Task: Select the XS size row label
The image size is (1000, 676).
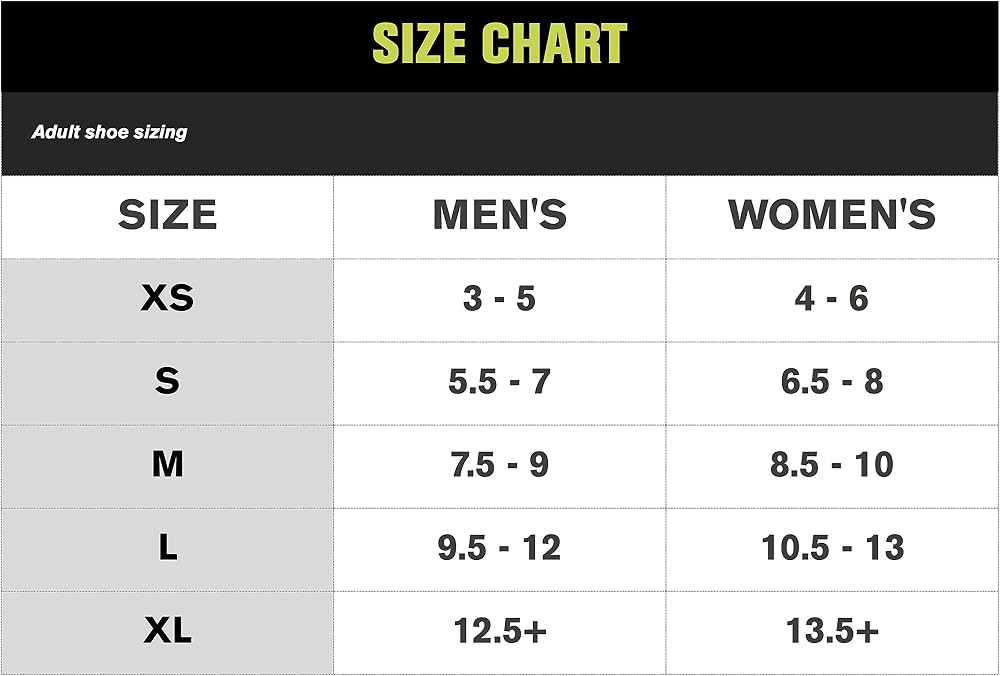Action: pos(167,298)
